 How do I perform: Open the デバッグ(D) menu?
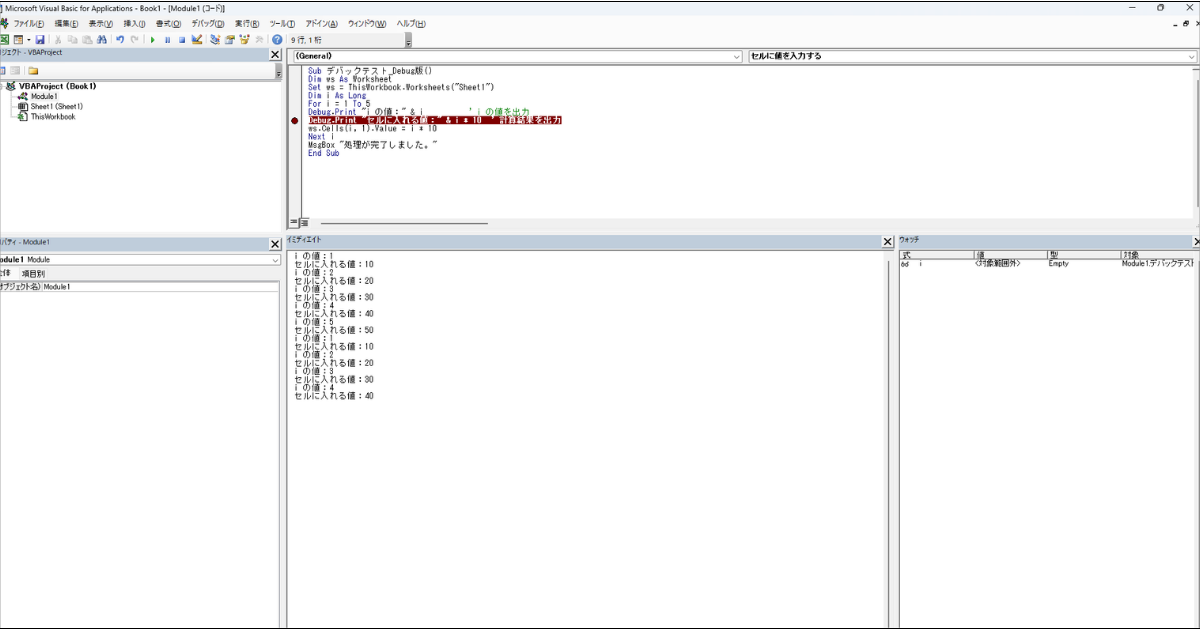tap(207, 23)
